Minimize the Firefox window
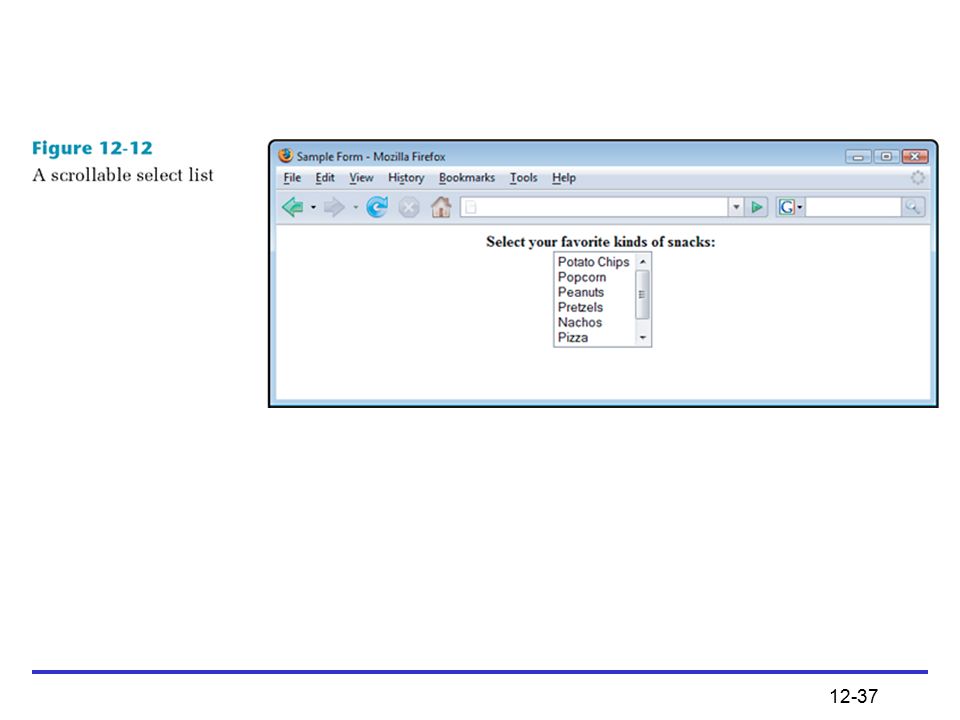 tap(858, 157)
